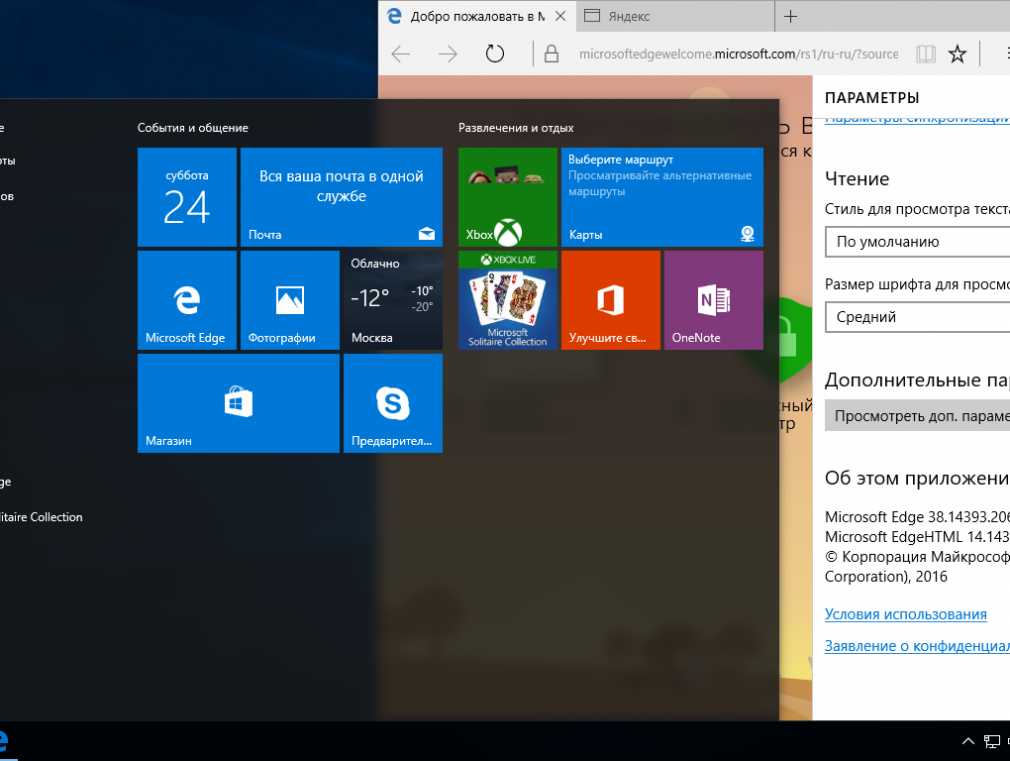This screenshot has width=1010, height=761.
Task: Open Заявление о конфиденциальности link
Action: click(x=917, y=646)
